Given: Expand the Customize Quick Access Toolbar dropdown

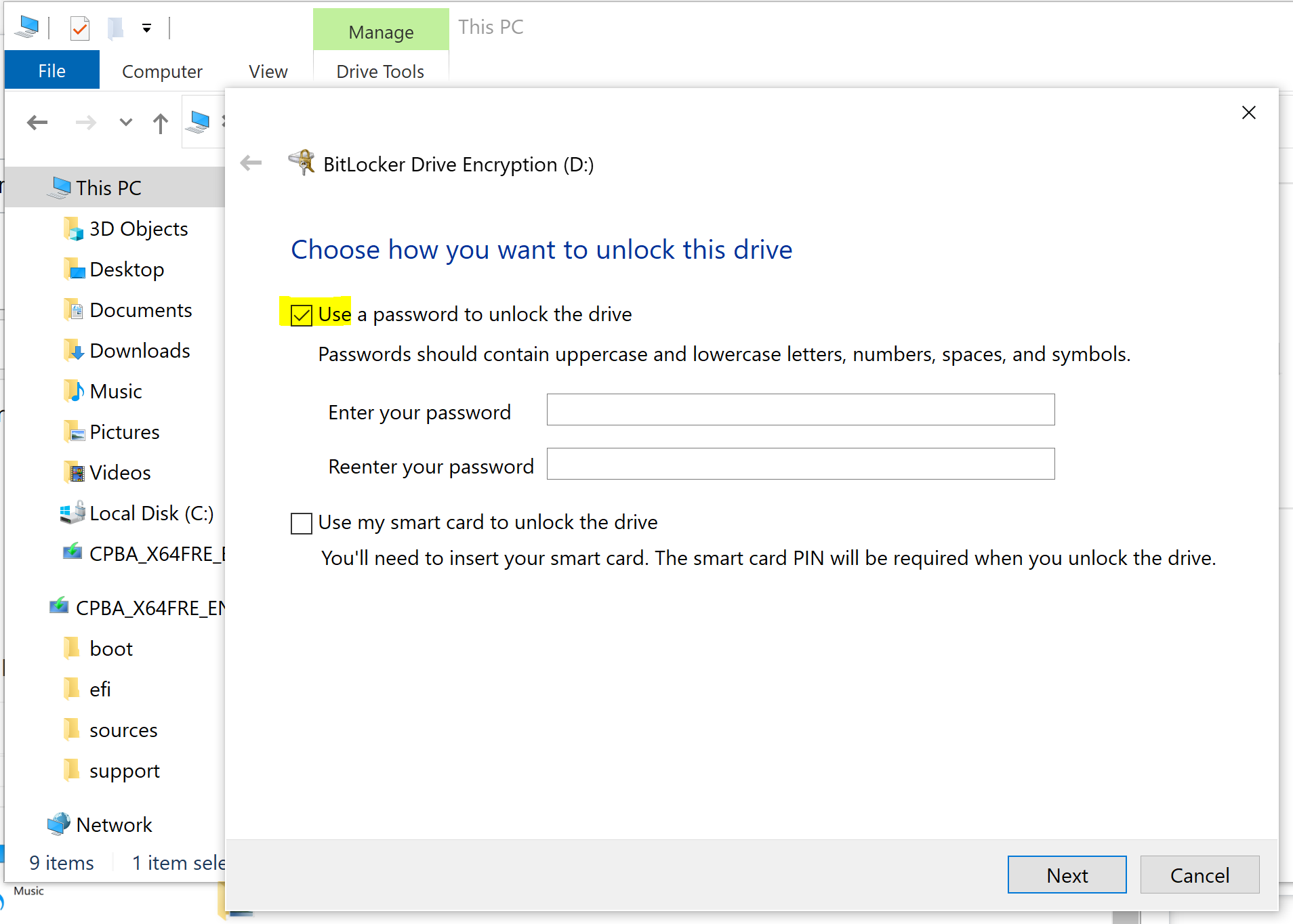Looking at the screenshot, I should [146, 28].
